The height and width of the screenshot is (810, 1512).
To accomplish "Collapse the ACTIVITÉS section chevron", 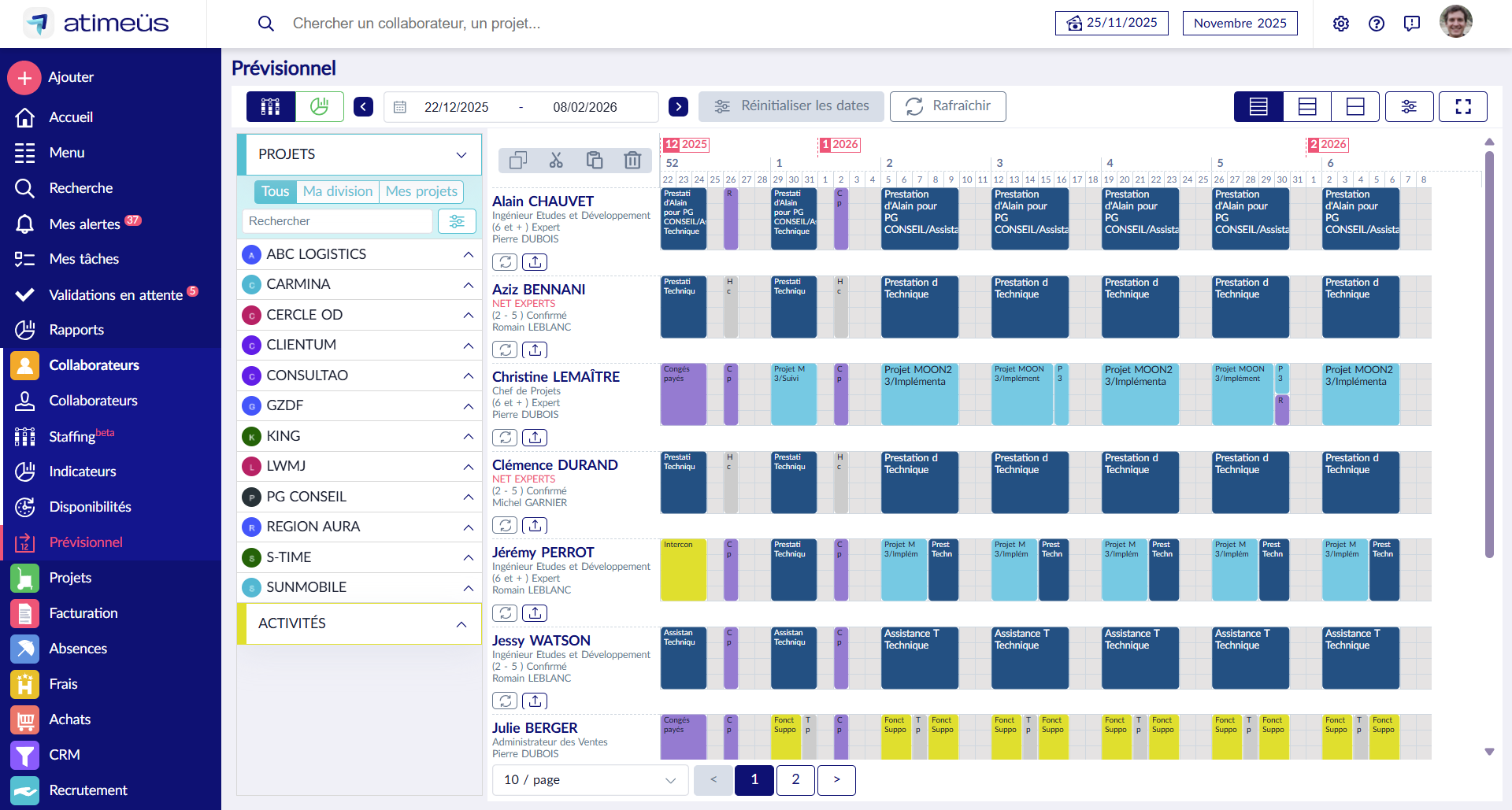I will click(461, 624).
